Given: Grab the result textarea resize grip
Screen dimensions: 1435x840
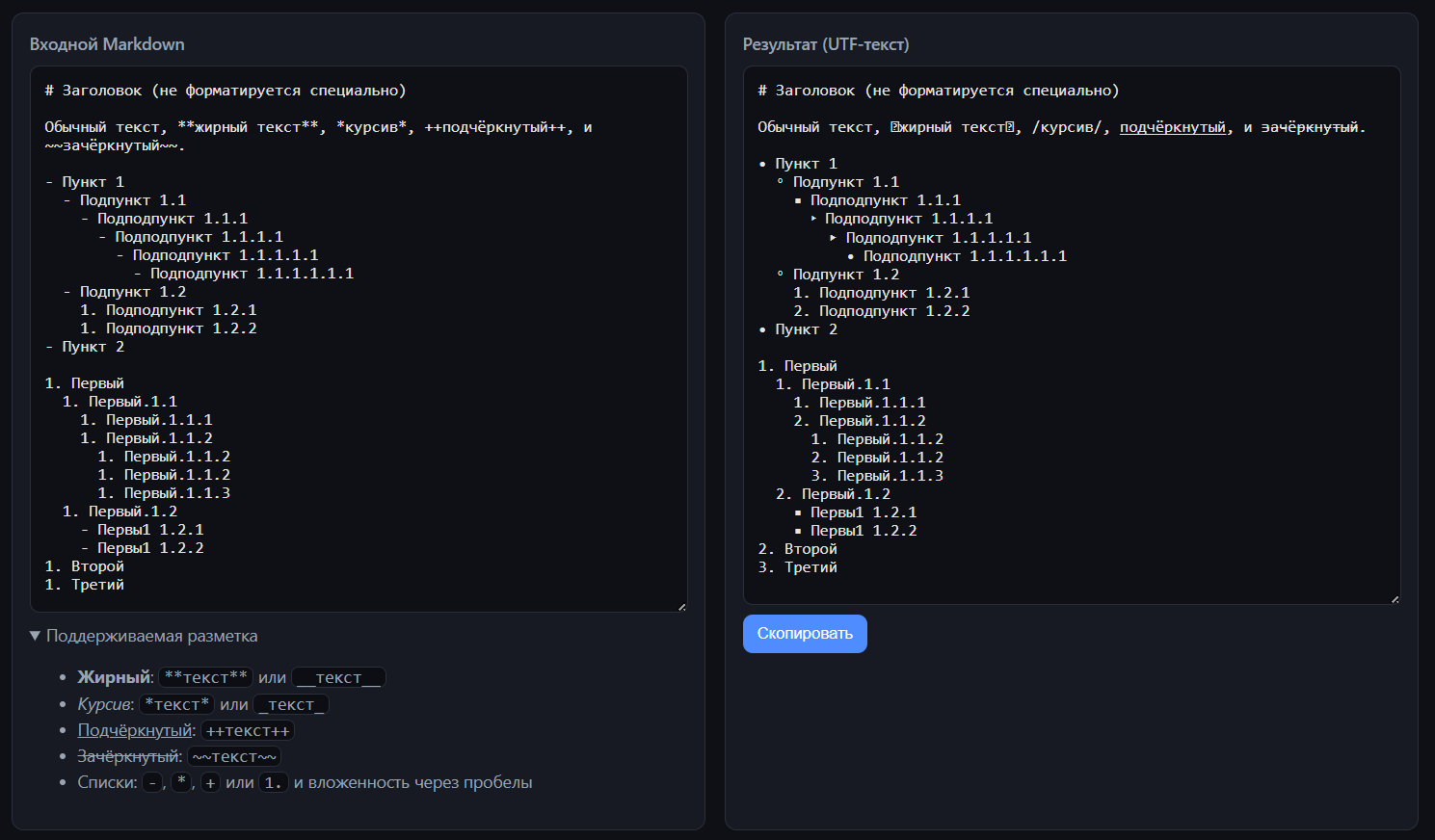Looking at the screenshot, I should pos(1395,598).
